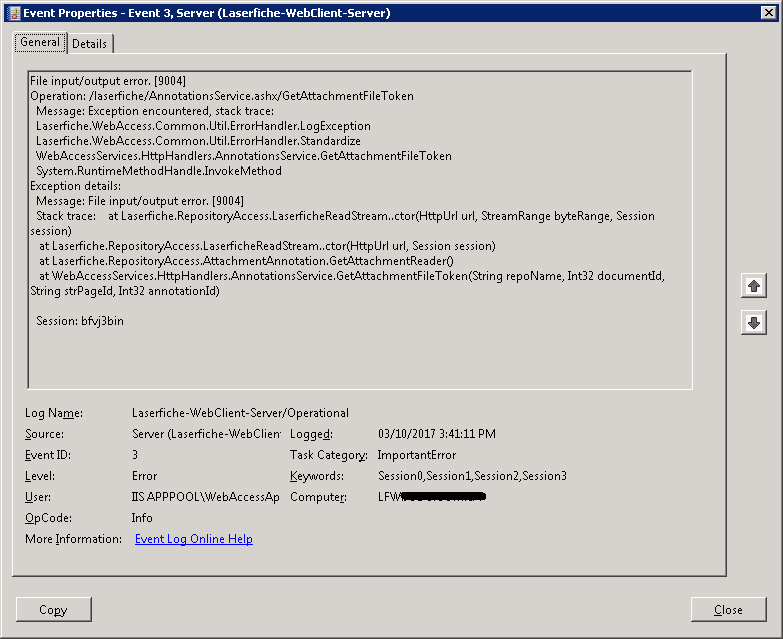Click the System.RuntimeMethodHandle.InvokeMethod line
This screenshot has width=783, height=639.
159,171
